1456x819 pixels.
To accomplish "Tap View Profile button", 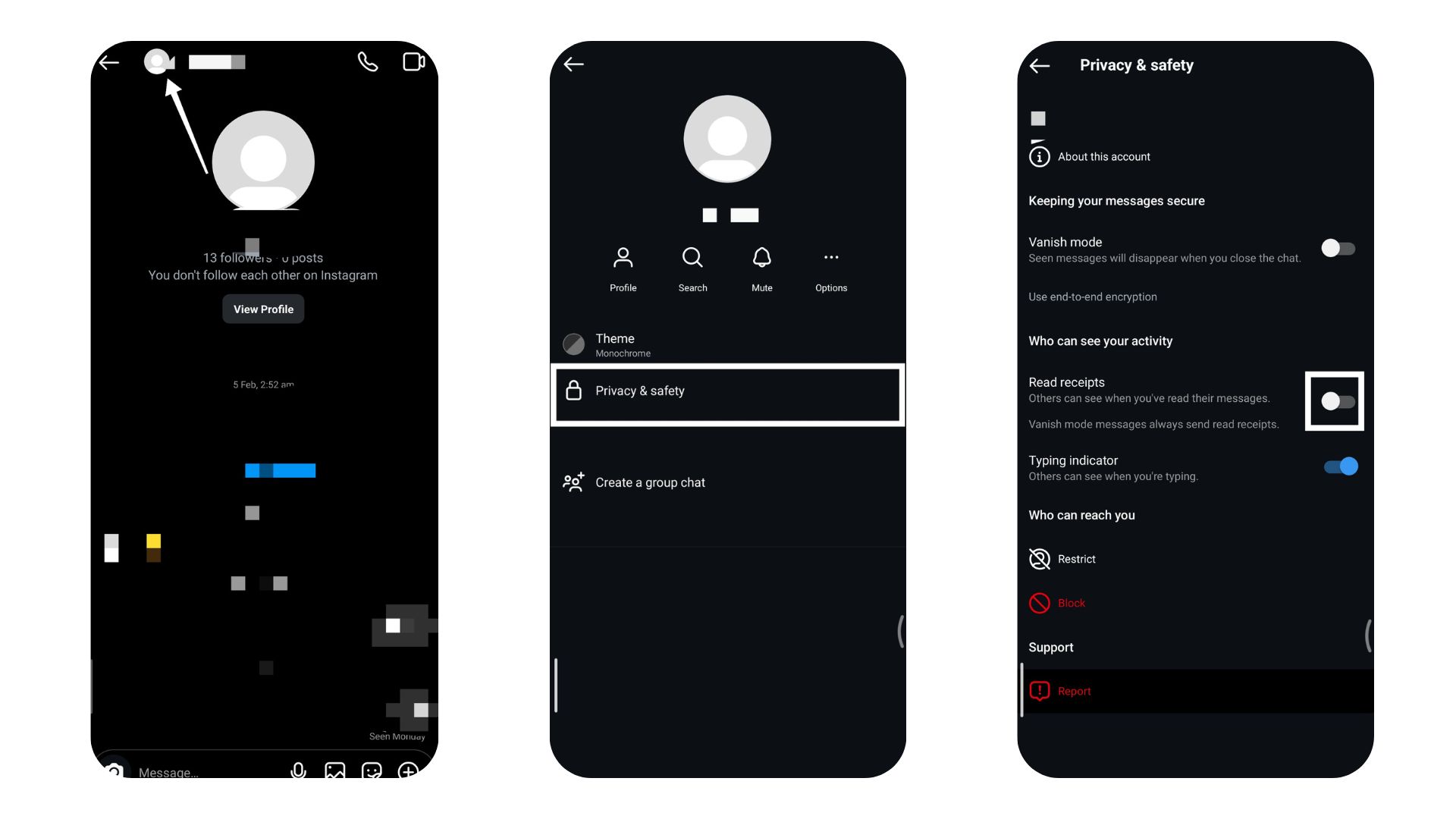I will pyautogui.click(x=263, y=309).
